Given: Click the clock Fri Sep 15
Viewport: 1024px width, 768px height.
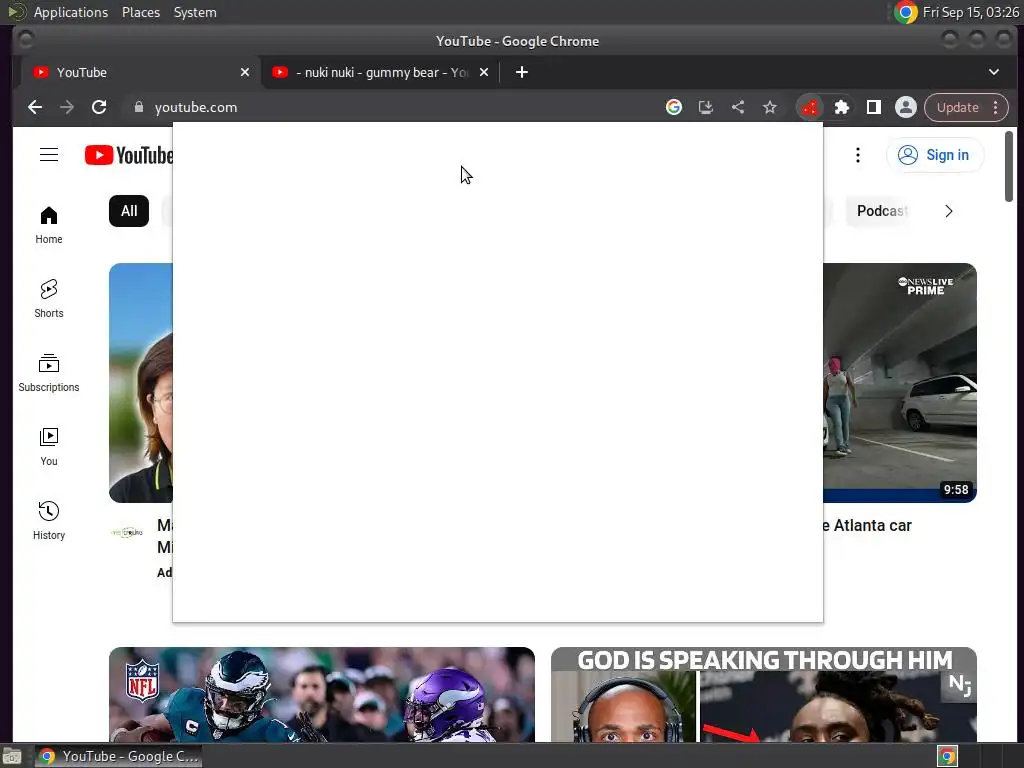Looking at the screenshot, I should [x=970, y=12].
